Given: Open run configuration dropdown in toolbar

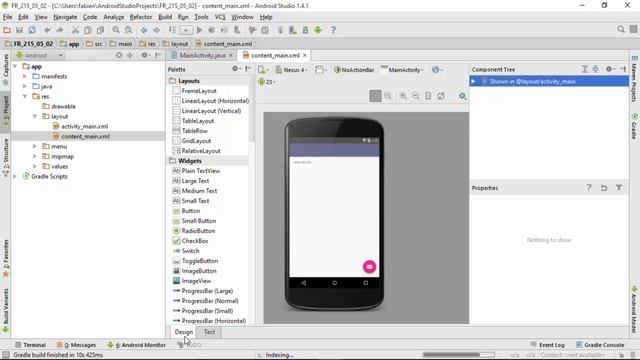Looking at the screenshot, I should (x=186, y=30).
